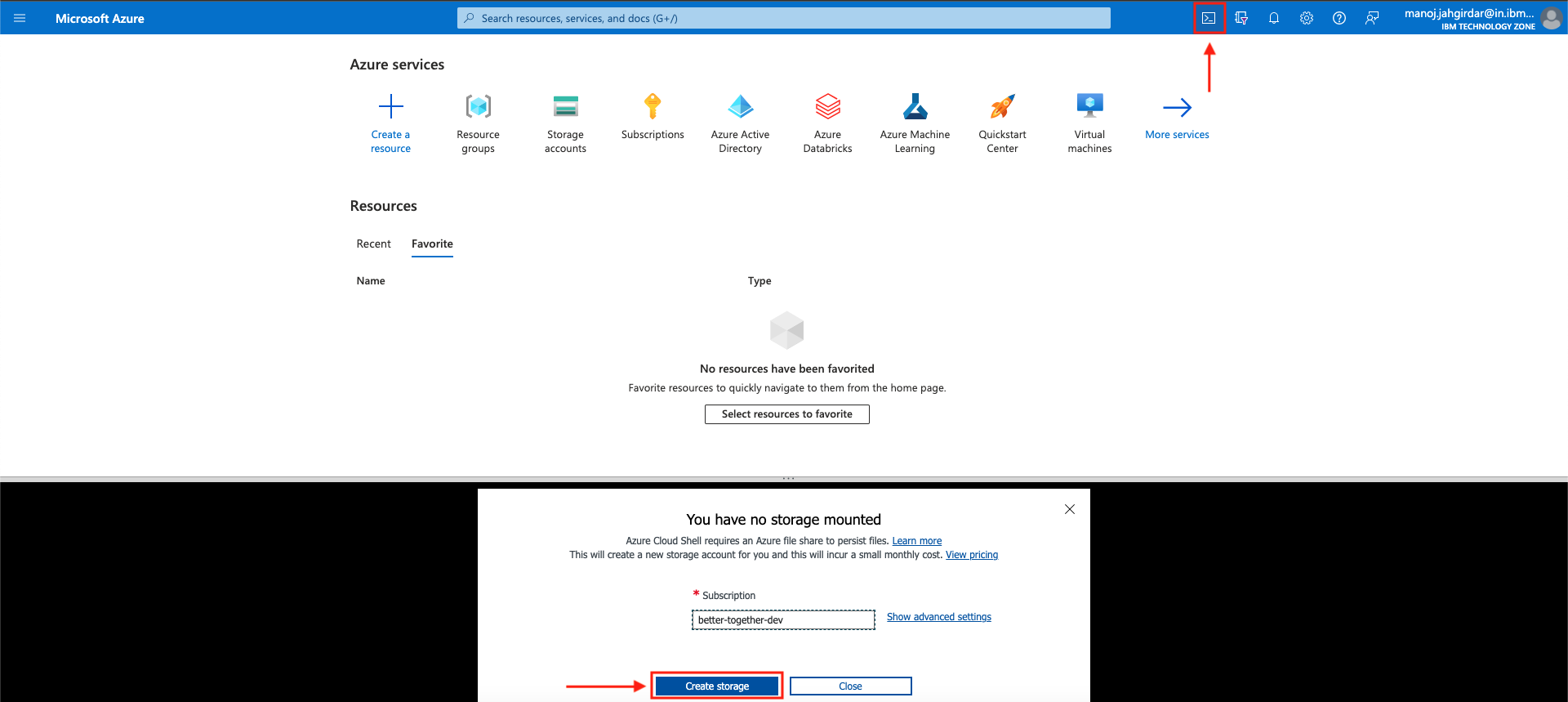Open the Azure Machine Learning icon
This screenshot has height=702, width=1568.
(915, 106)
